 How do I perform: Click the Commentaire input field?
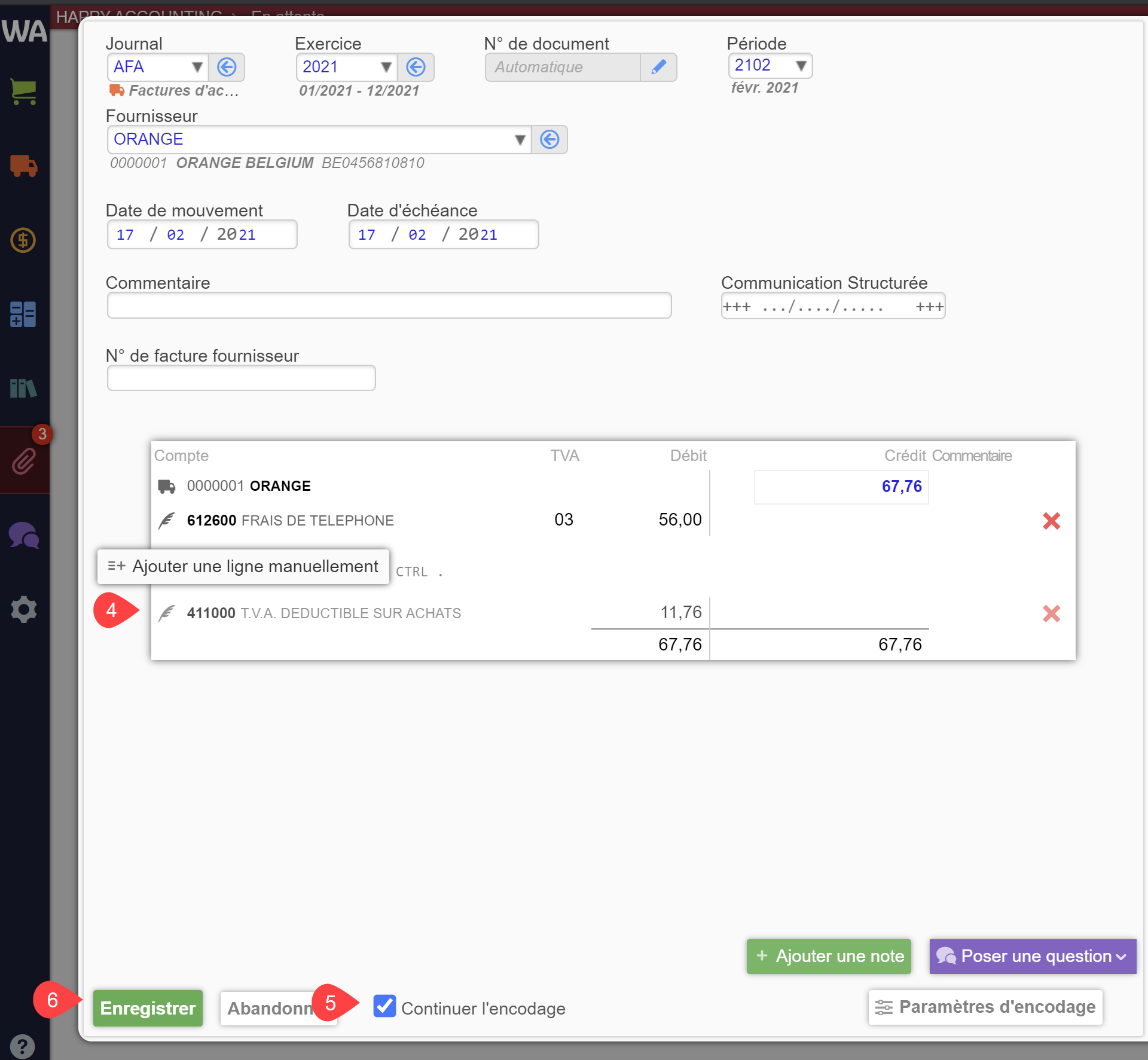[x=389, y=306]
